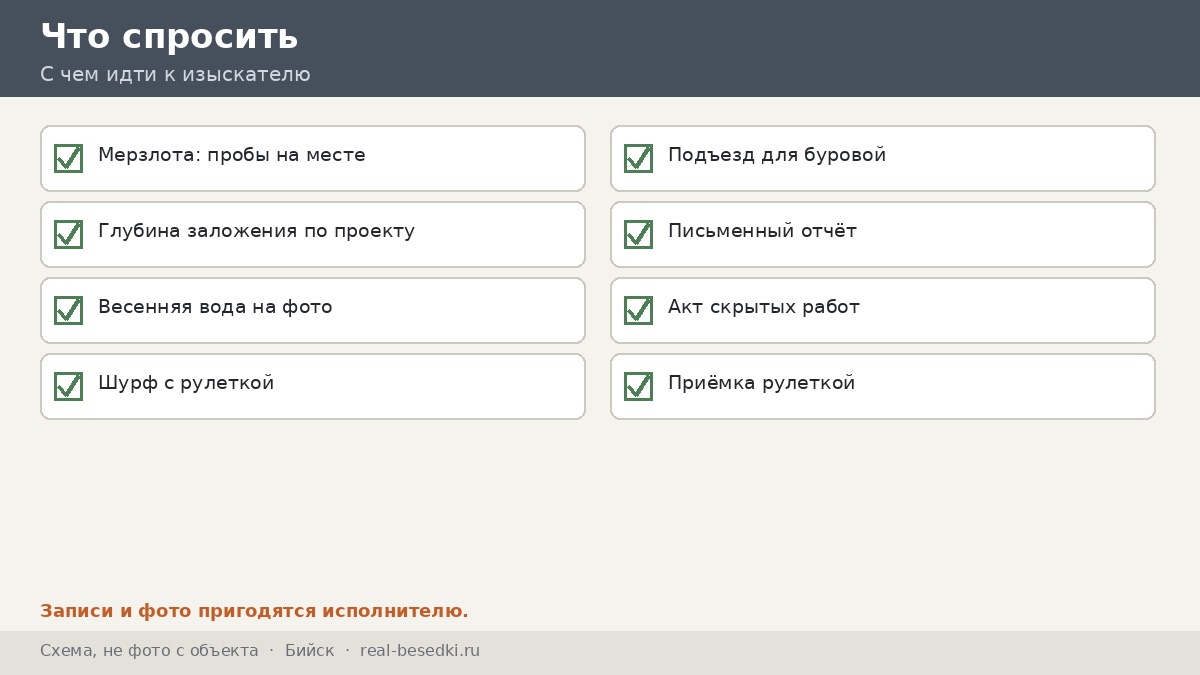Toggle checkbox for Мерзлота: пробы на месте
Image resolution: width=1200 pixels, height=675 pixels.
coord(68,158)
